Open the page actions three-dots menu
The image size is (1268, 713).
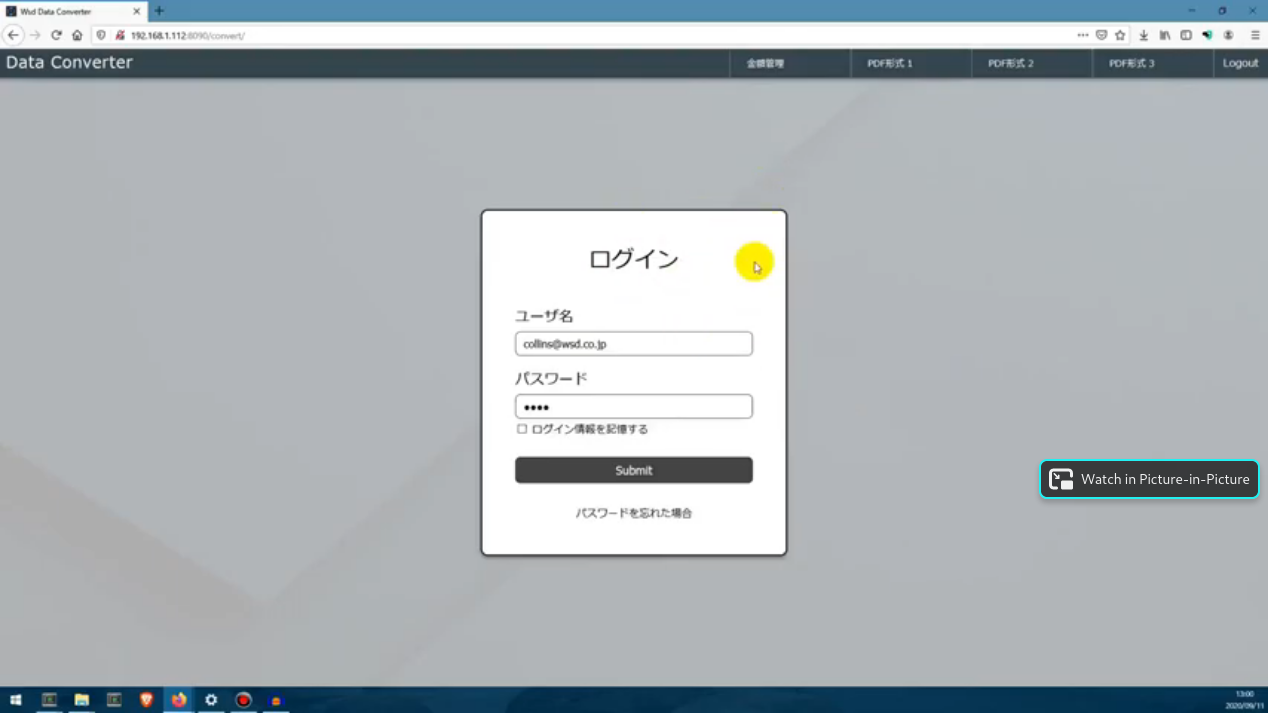tap(1082, 35)
